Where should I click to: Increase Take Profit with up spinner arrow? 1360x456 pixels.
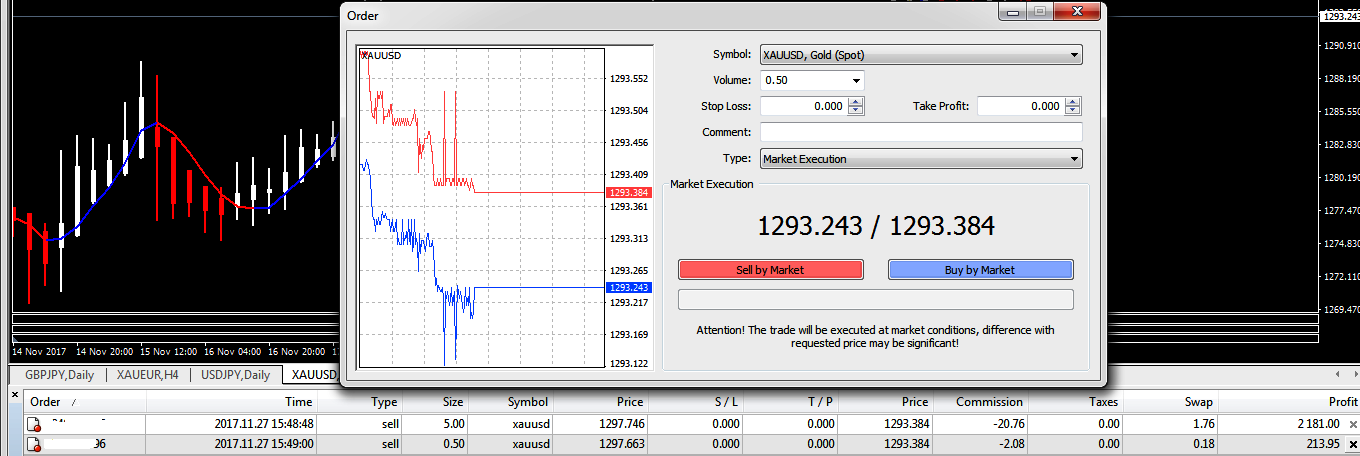1073,102
